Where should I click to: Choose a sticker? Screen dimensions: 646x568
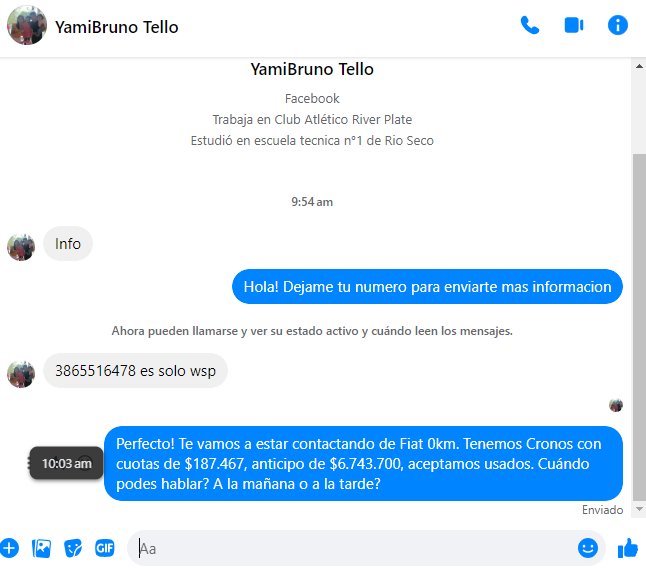click(73, 548)
